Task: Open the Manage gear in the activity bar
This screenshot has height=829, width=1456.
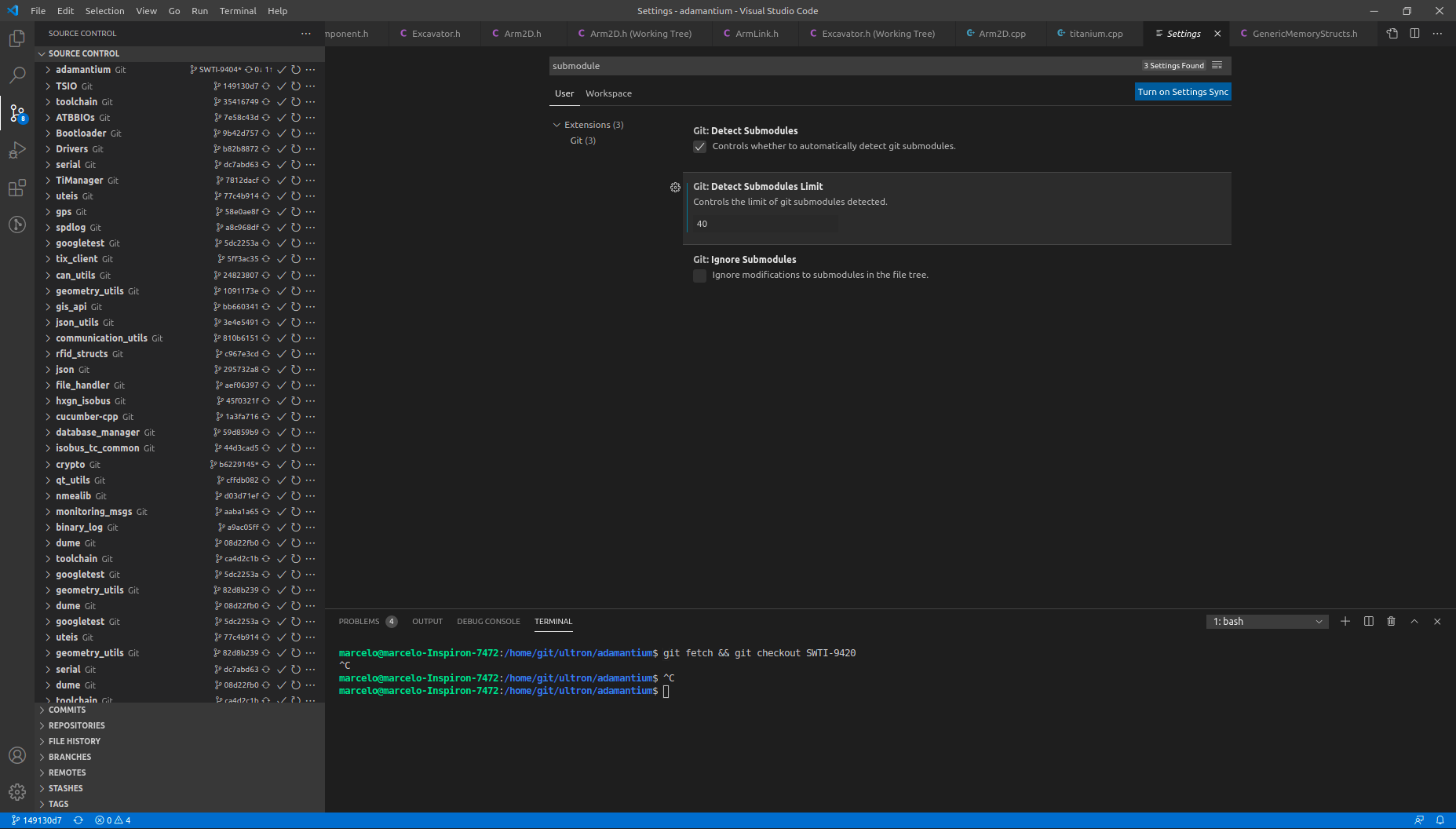Action: click(17, 792)
